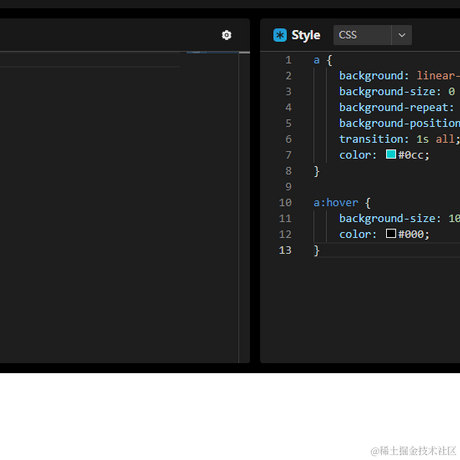Select line number 13 in gutter
The height and width of the screenshot is (460, 460).
(x=285, y=250)
